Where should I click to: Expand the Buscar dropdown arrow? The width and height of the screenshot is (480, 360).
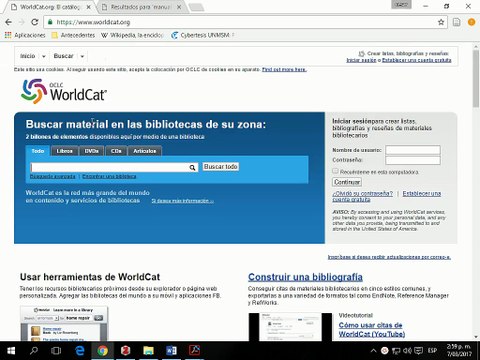[x=82, y=56]
